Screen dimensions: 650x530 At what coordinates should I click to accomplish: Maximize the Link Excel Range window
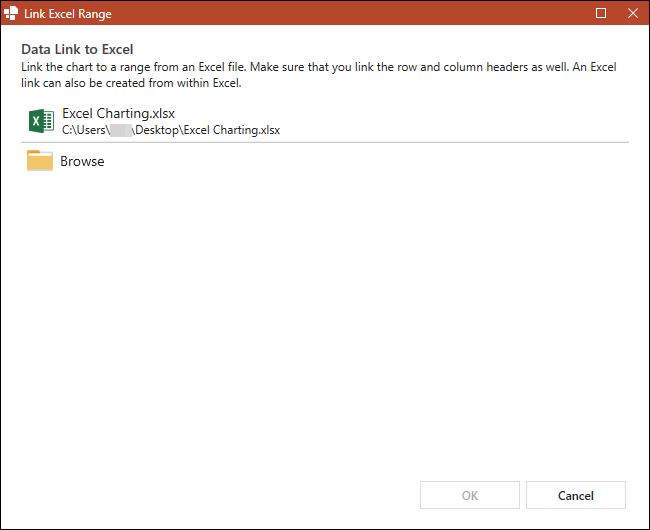601,13
